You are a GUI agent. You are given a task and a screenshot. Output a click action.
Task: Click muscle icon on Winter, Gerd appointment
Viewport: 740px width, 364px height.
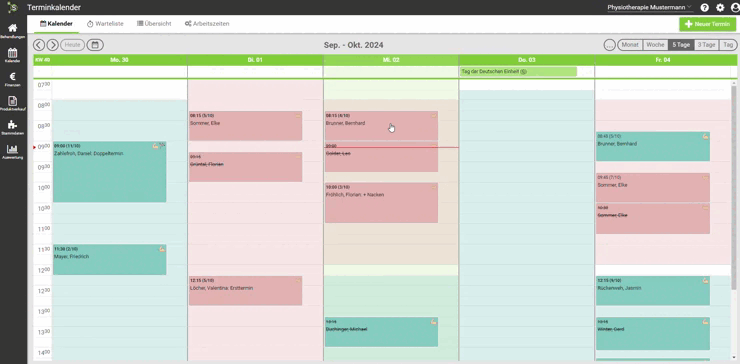coord(706,322)
